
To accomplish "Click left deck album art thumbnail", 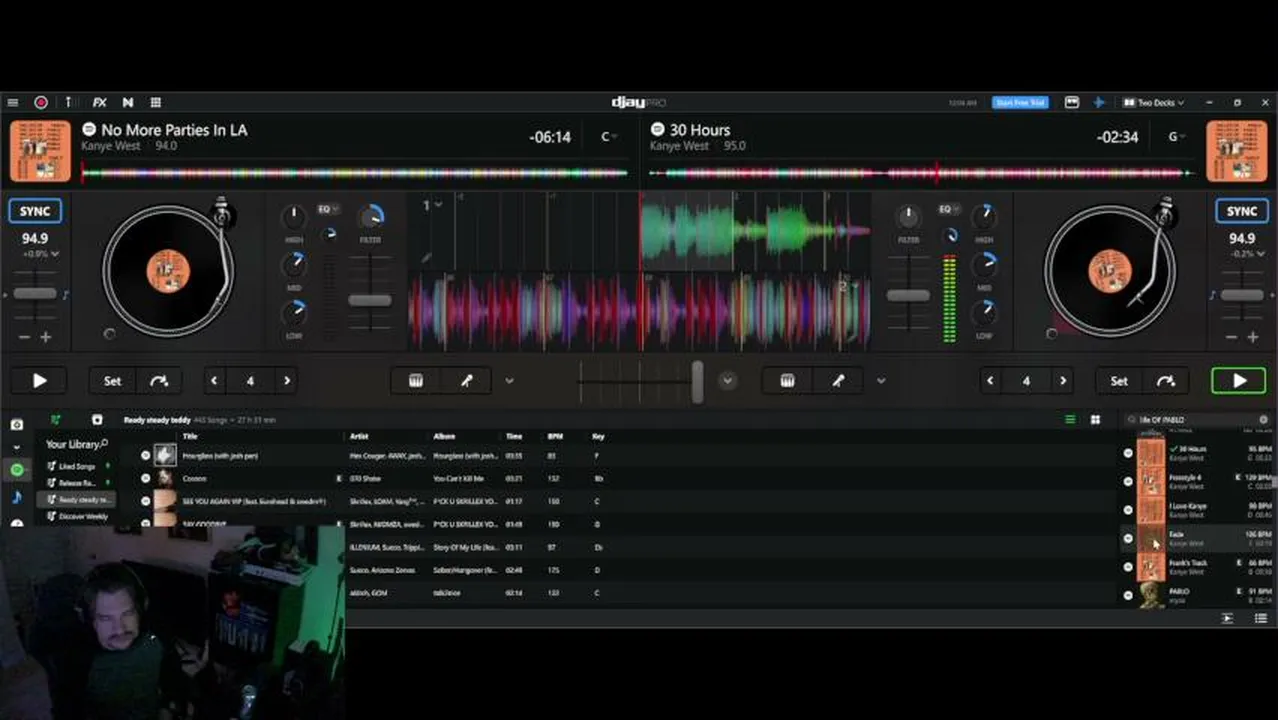I will 40,151.
